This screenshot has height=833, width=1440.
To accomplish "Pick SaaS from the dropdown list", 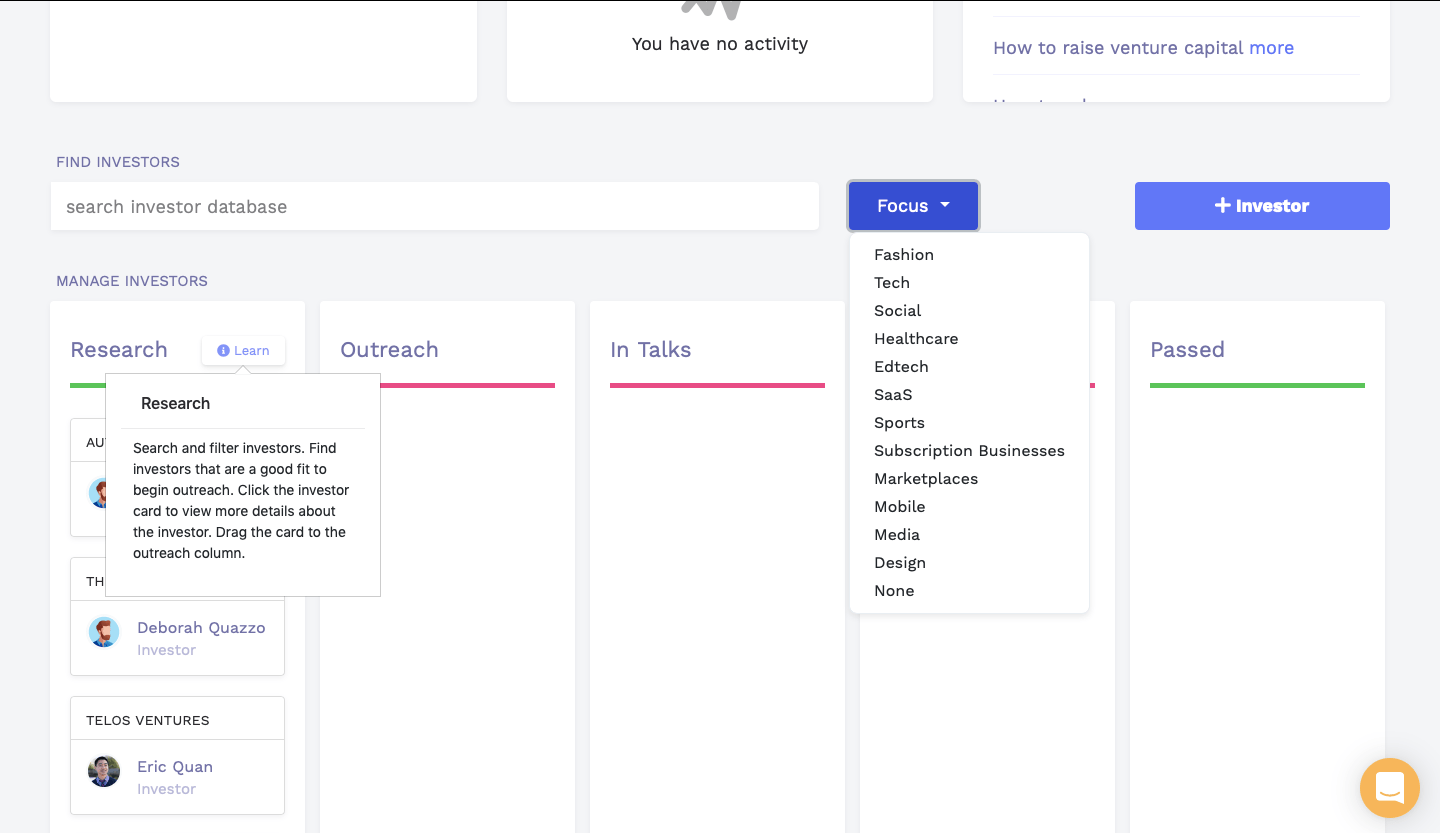I will click(x=893, y=395).
